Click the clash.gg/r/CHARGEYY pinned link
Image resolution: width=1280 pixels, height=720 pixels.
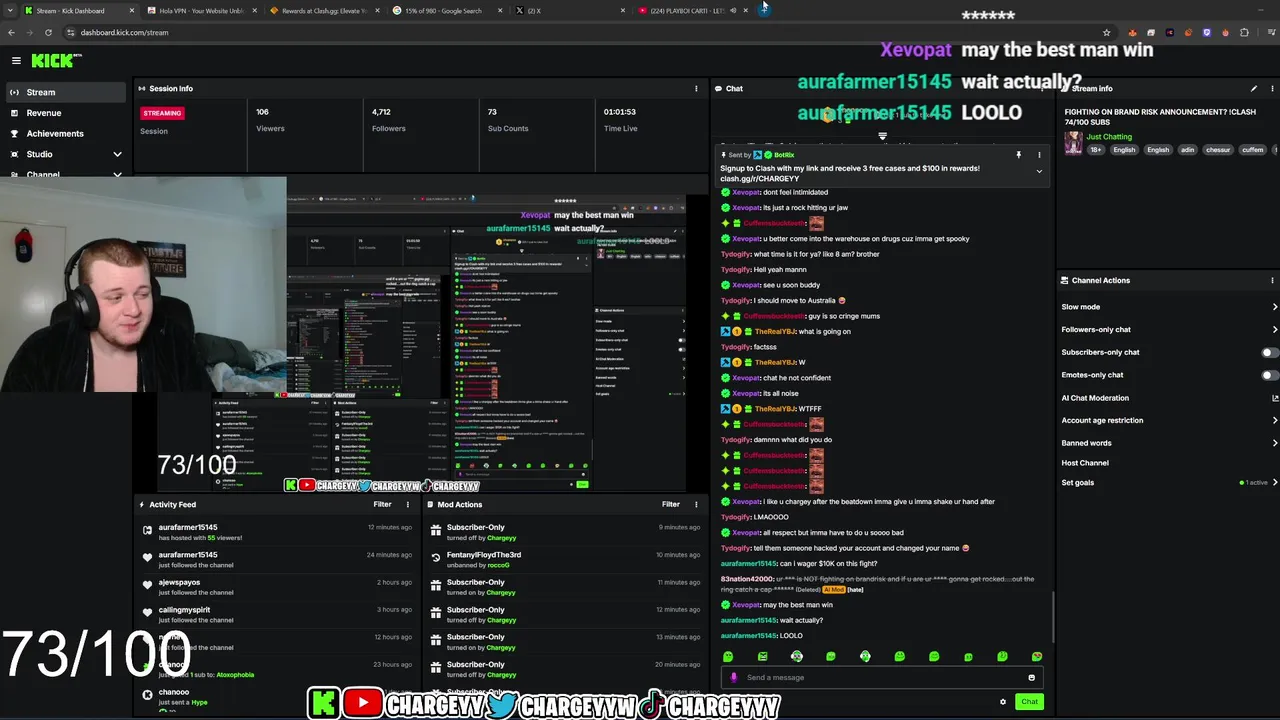pyautogui.click(x=760, y=179)
